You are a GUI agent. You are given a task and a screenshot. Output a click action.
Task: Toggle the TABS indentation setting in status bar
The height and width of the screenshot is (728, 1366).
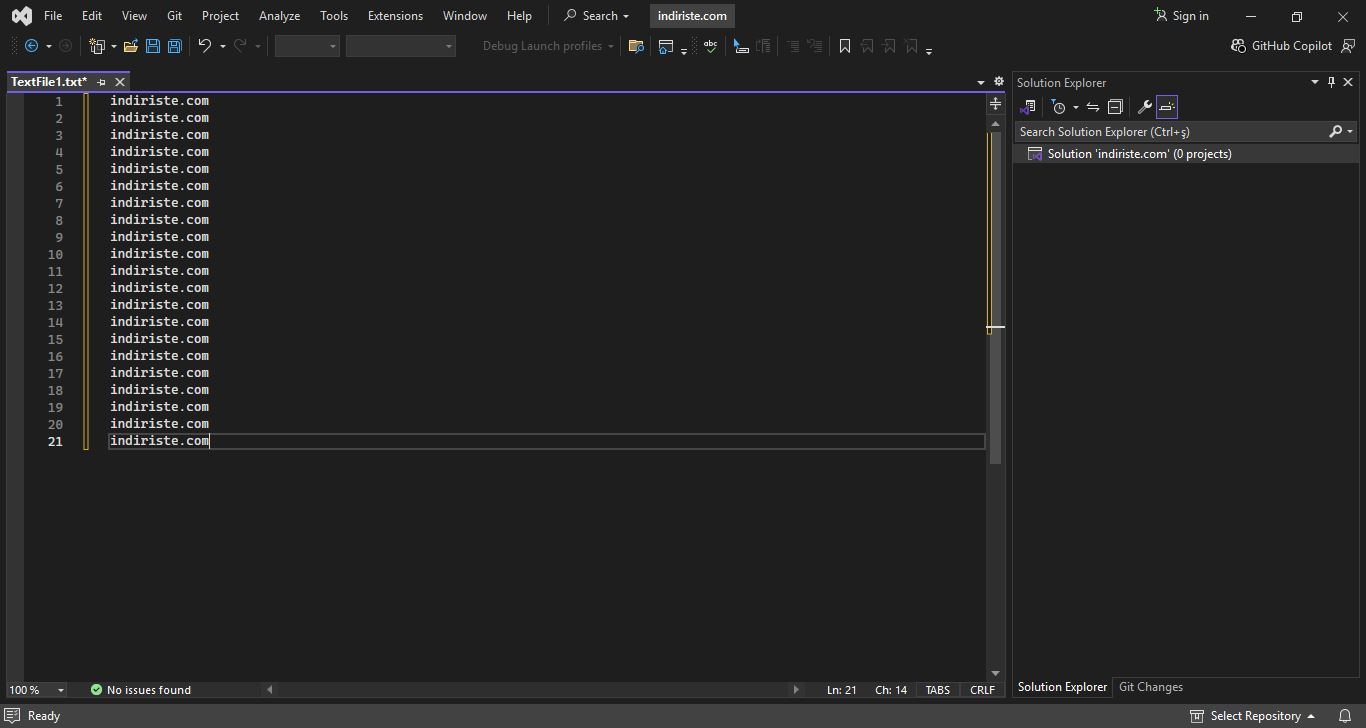938,690
